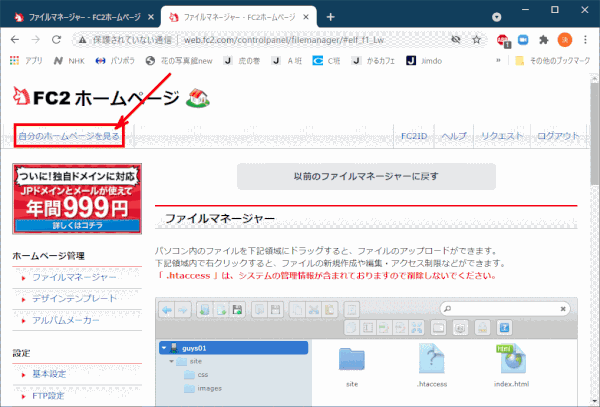Open the リクエスト header link

pos(502,136)
